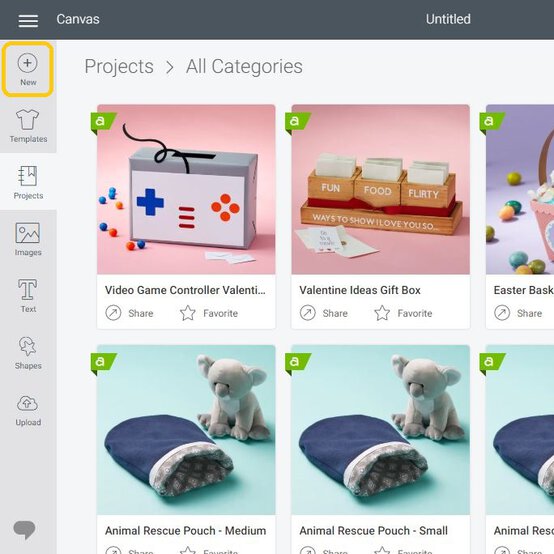This screenshot has width=554, height=554.
Task: Open the Images library
Action: [x=28, y=239]
